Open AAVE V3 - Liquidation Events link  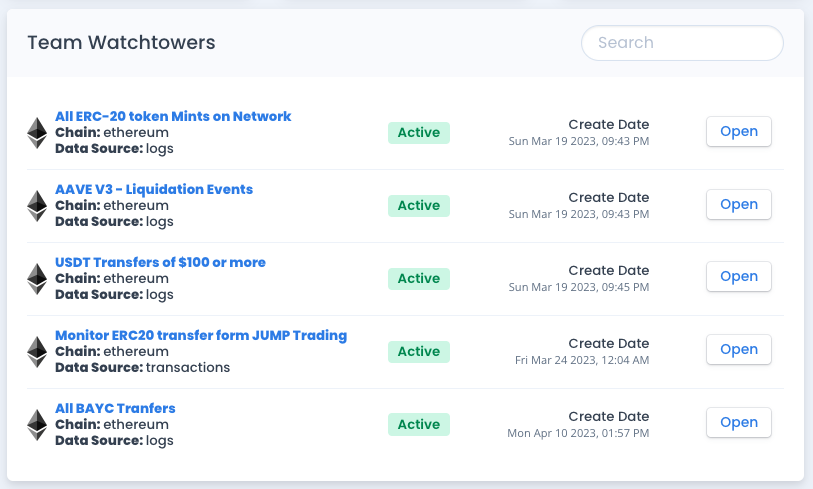[x=154, y=189]
